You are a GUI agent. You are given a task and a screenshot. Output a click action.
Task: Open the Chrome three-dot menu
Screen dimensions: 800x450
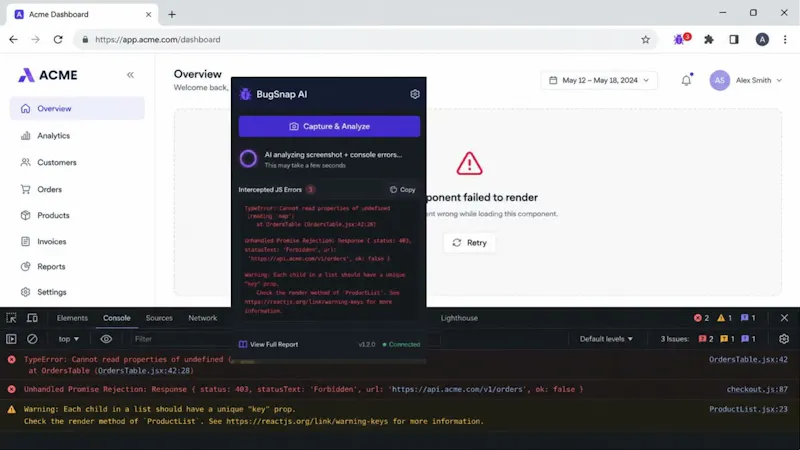(x=785, y=39)
